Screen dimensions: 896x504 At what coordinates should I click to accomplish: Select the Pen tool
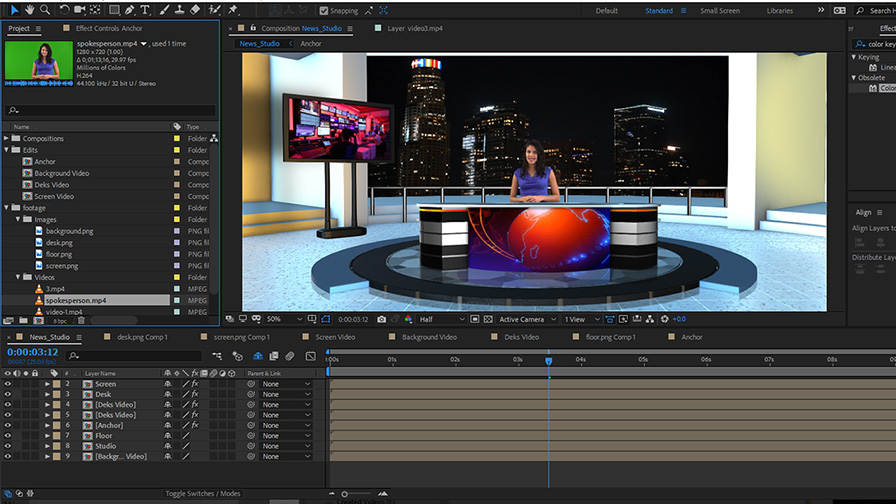(130, 10)
